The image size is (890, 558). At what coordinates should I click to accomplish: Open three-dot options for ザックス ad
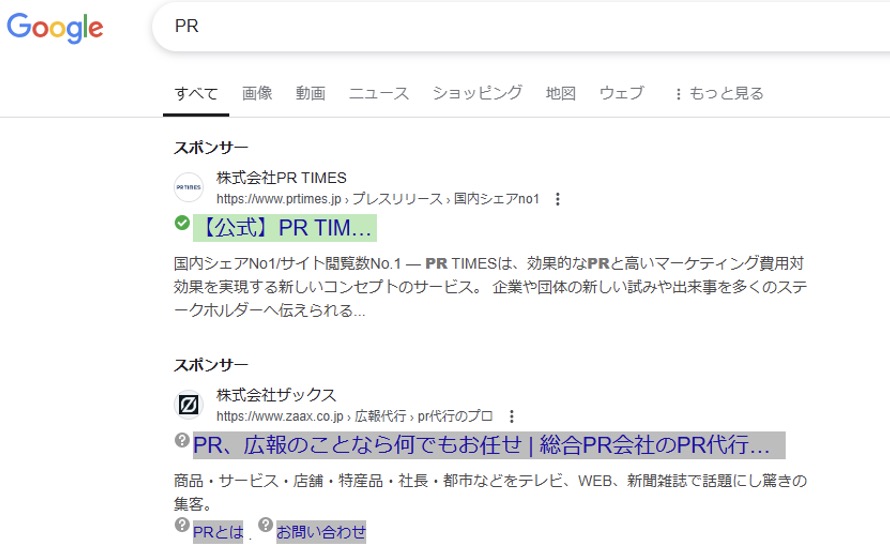coord(512,417)
